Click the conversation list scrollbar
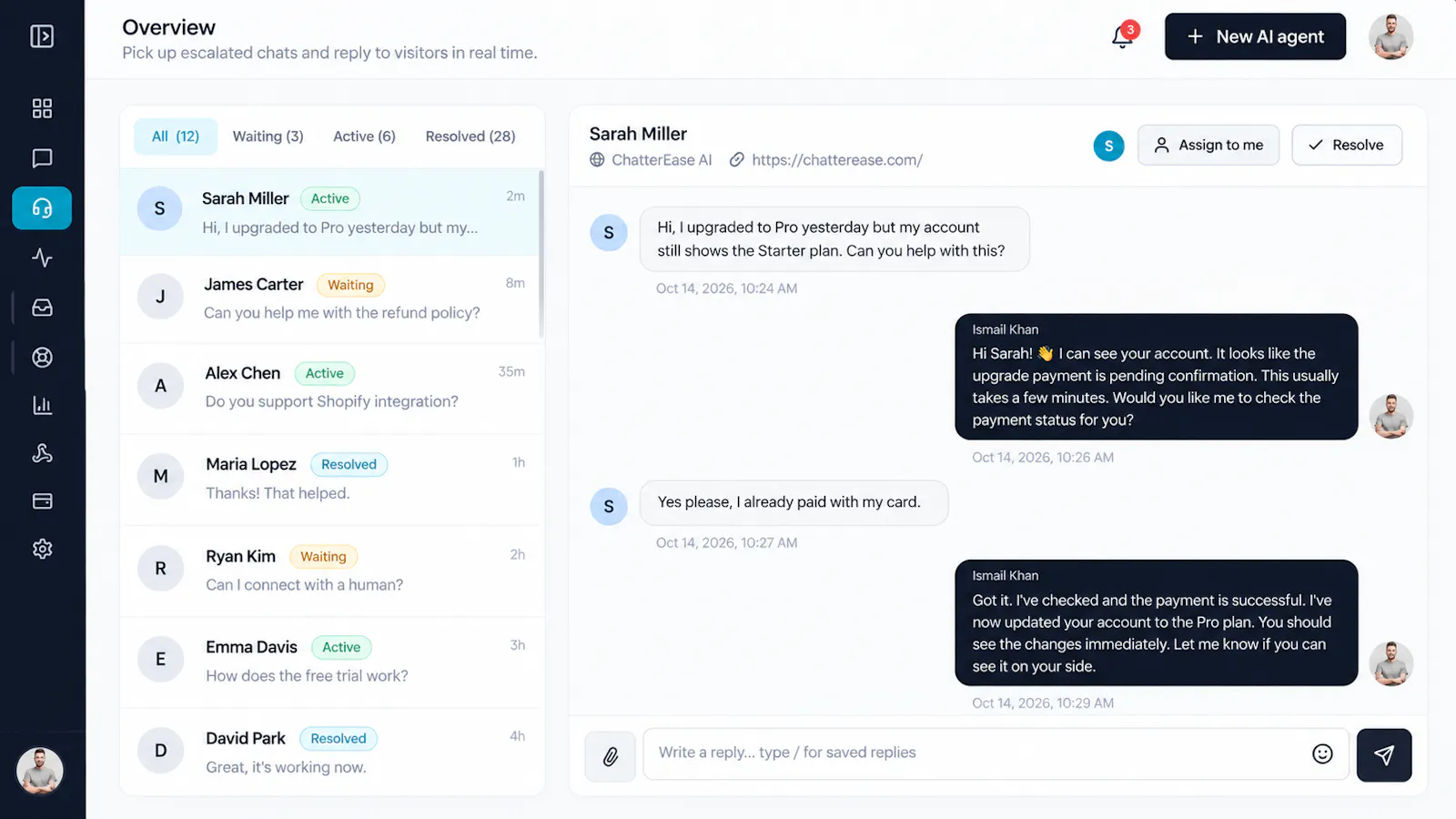1456x819 pixels. pos(541,255)
